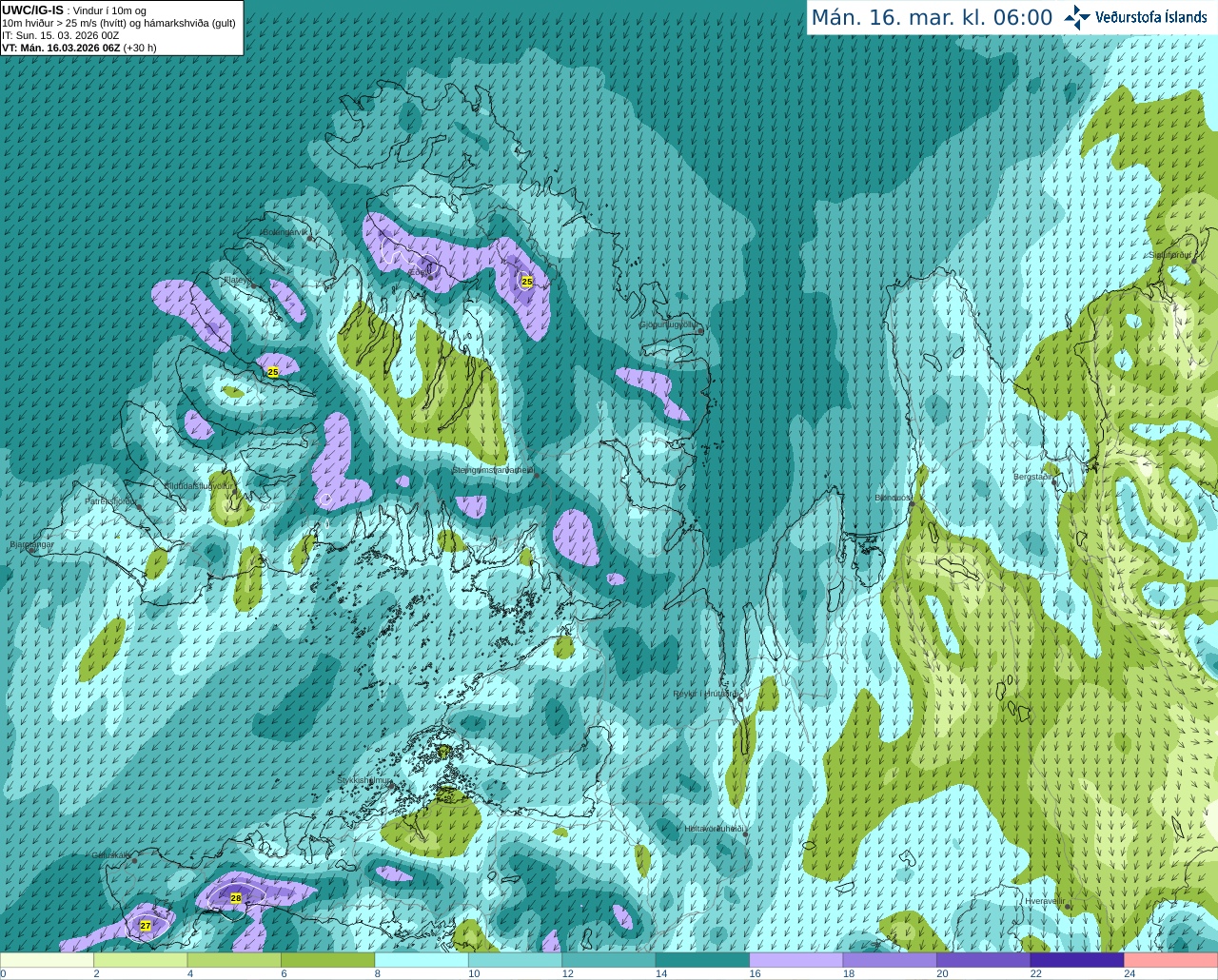Select the Blönduós station dot
Viewport: 1218px width, 980px height.
tap(912, 504)
